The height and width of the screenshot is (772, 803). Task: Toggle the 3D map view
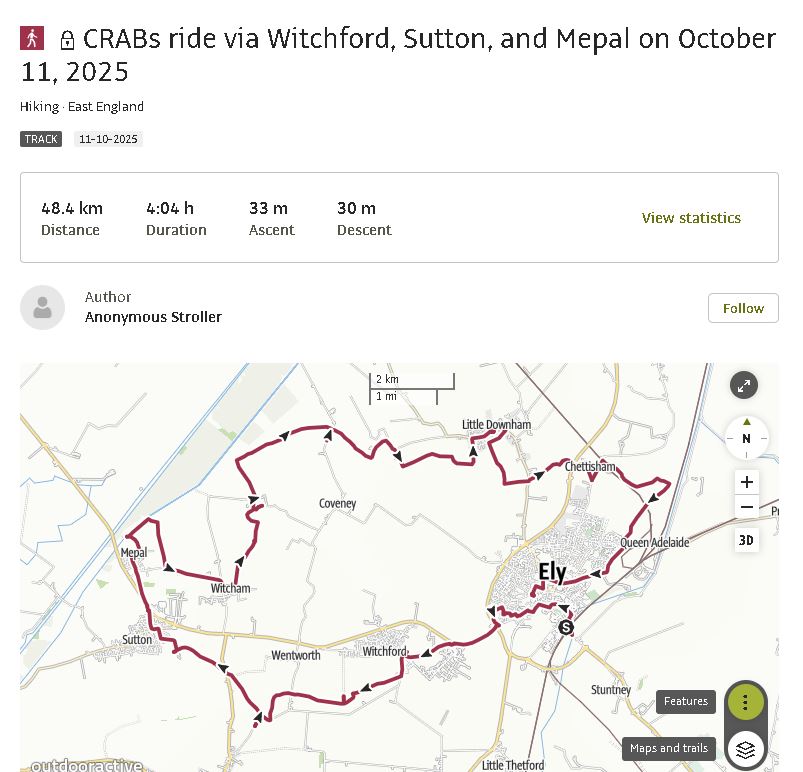tap(746, 540)
